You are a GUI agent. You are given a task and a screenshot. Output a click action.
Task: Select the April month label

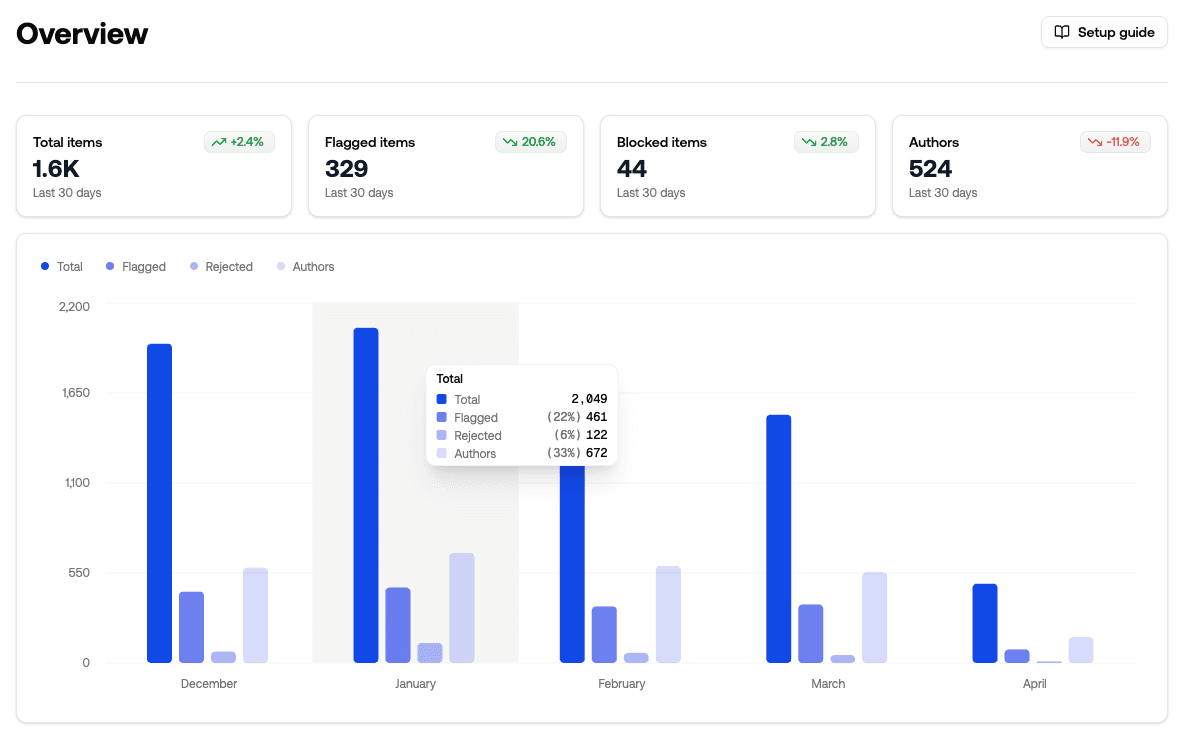pos(1034,683)
